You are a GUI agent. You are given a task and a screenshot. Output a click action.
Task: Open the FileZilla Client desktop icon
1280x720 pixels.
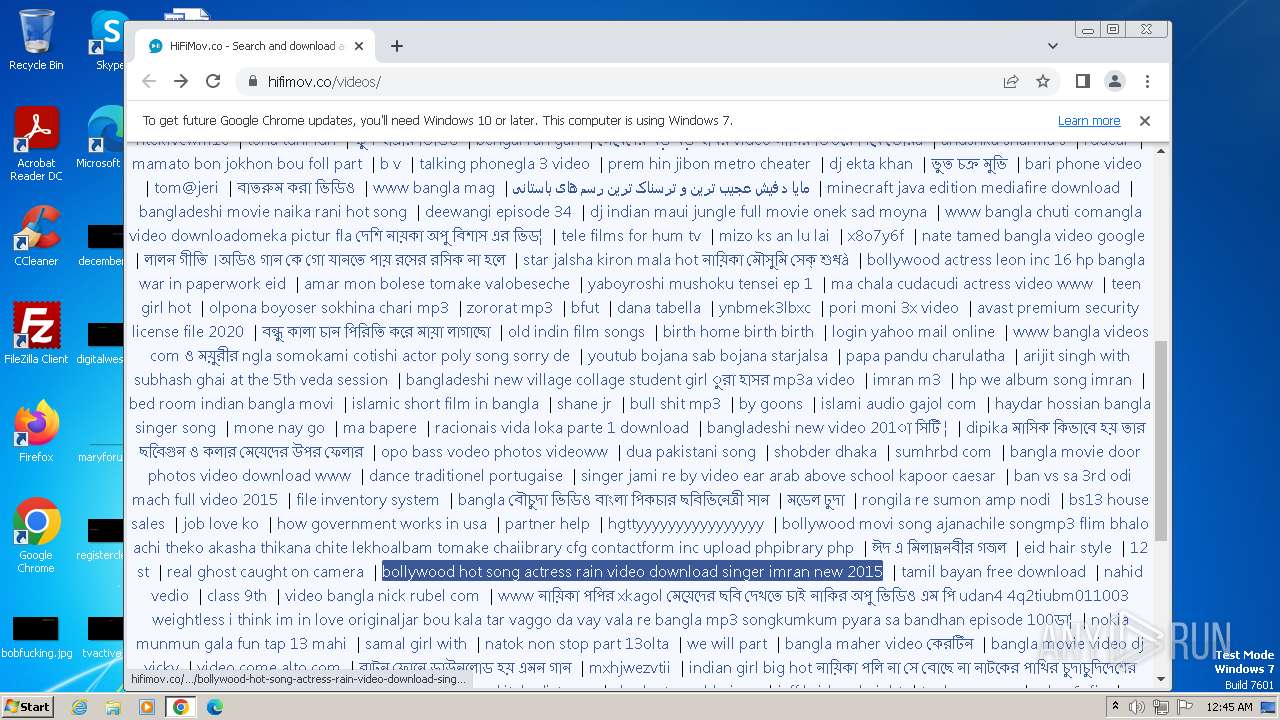(36, 334)
